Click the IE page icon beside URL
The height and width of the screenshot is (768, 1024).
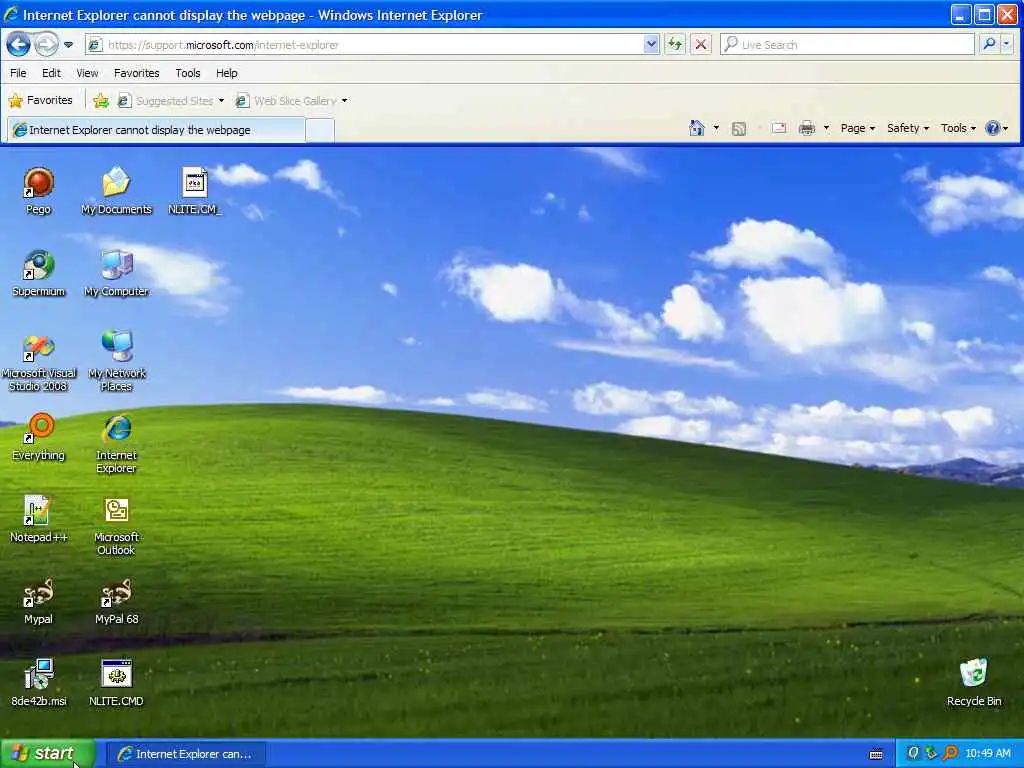click(95, 45)
